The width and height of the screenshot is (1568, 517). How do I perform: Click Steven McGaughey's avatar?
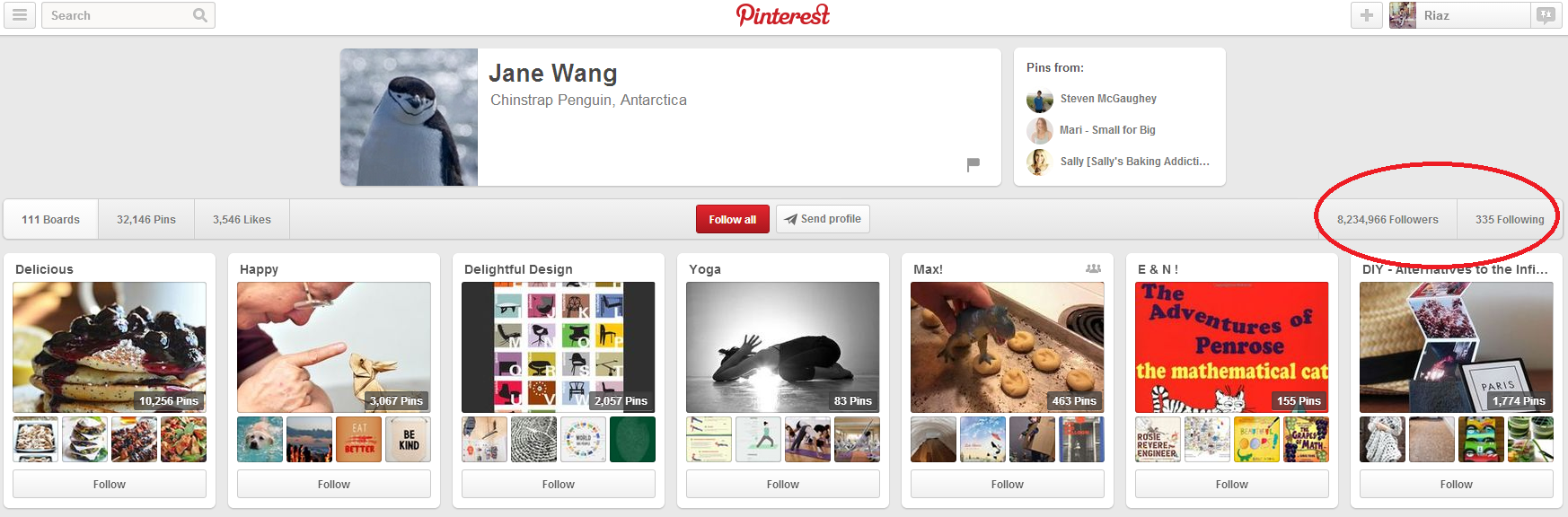pyautogui.click(x=1040, y=99)
